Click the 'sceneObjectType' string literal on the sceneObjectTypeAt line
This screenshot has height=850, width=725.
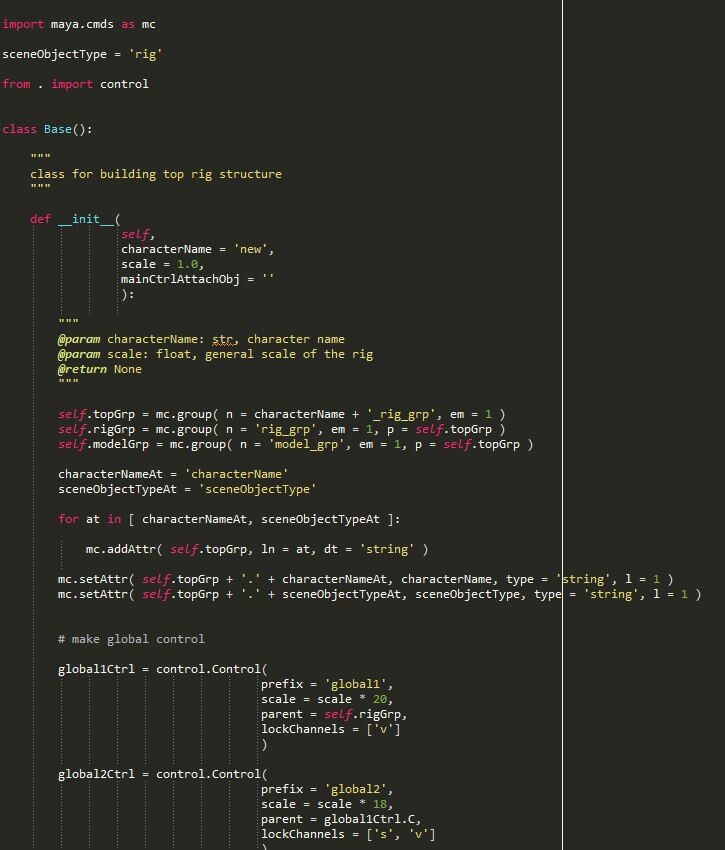point(257,489)
